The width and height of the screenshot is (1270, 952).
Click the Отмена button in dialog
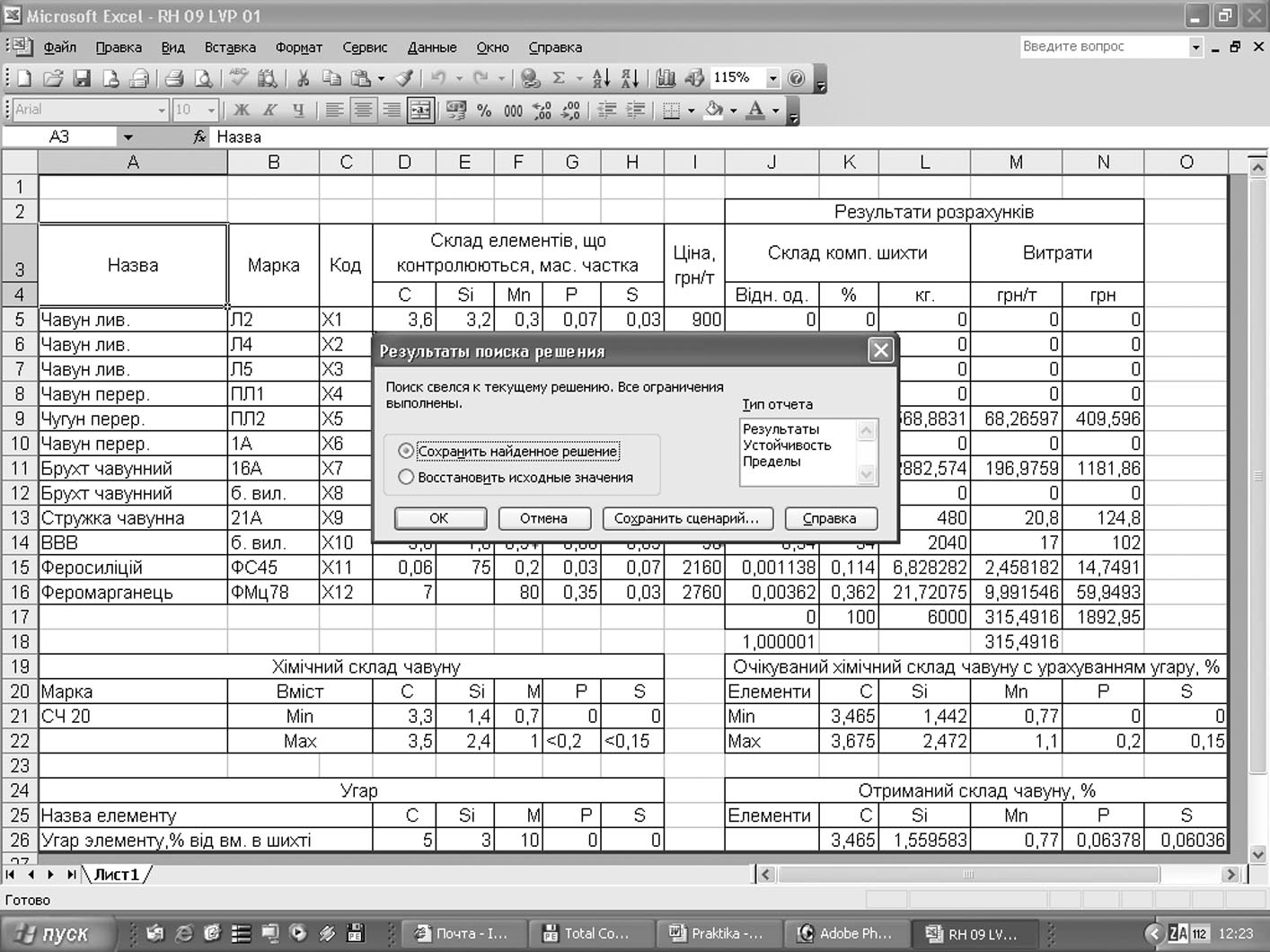pyautogui.click(x=543, y=518)
